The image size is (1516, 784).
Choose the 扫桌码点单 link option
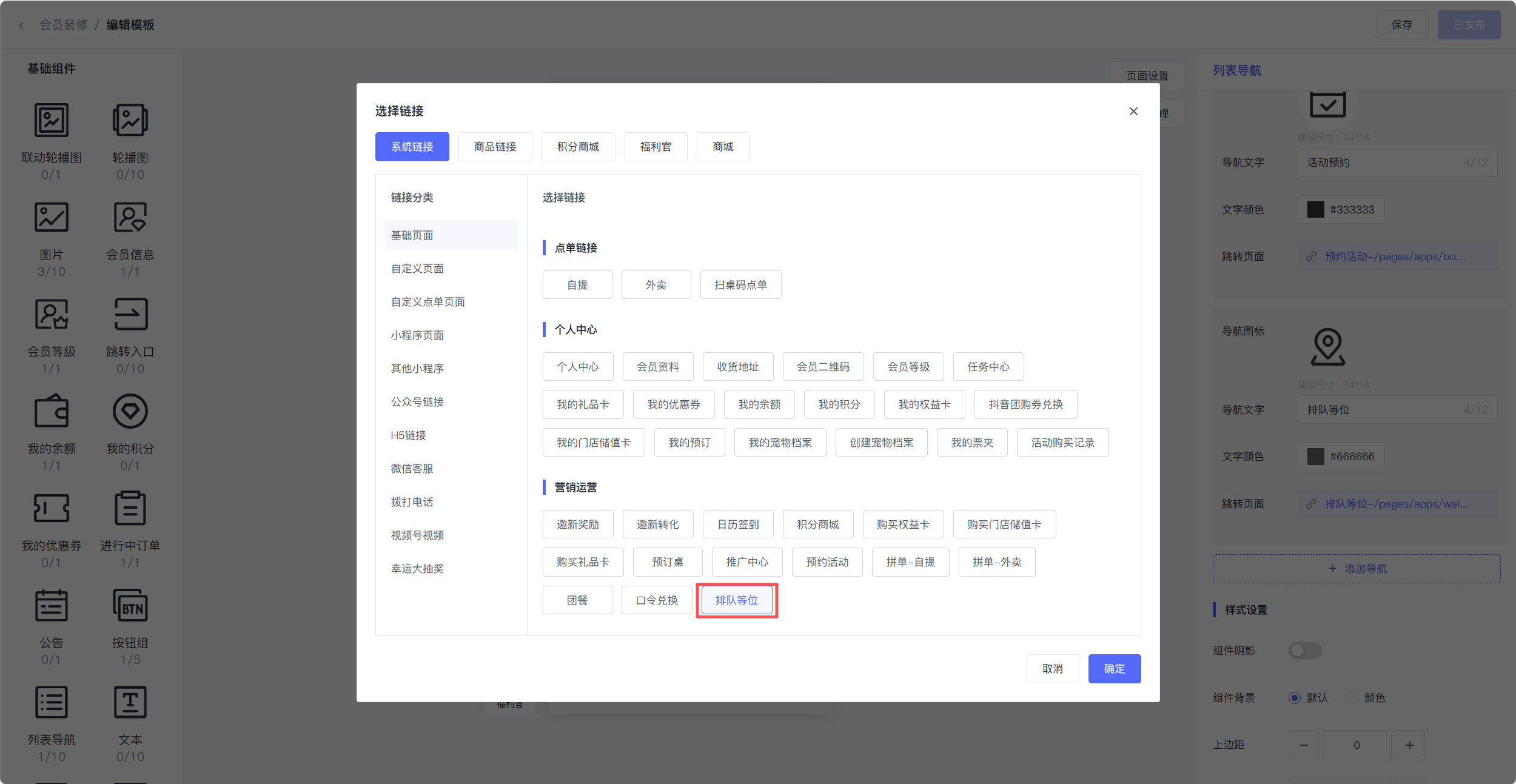740,285
